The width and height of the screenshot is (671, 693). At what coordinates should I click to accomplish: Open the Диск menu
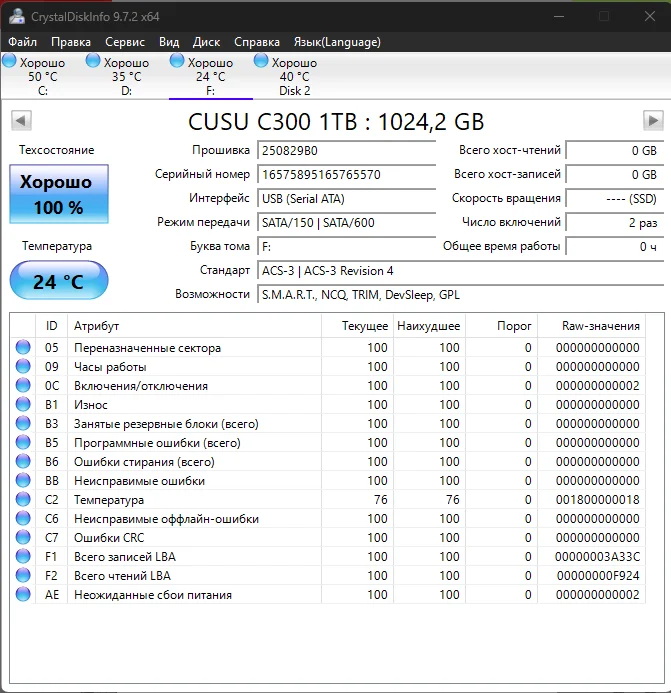click(x=206, y=42)
